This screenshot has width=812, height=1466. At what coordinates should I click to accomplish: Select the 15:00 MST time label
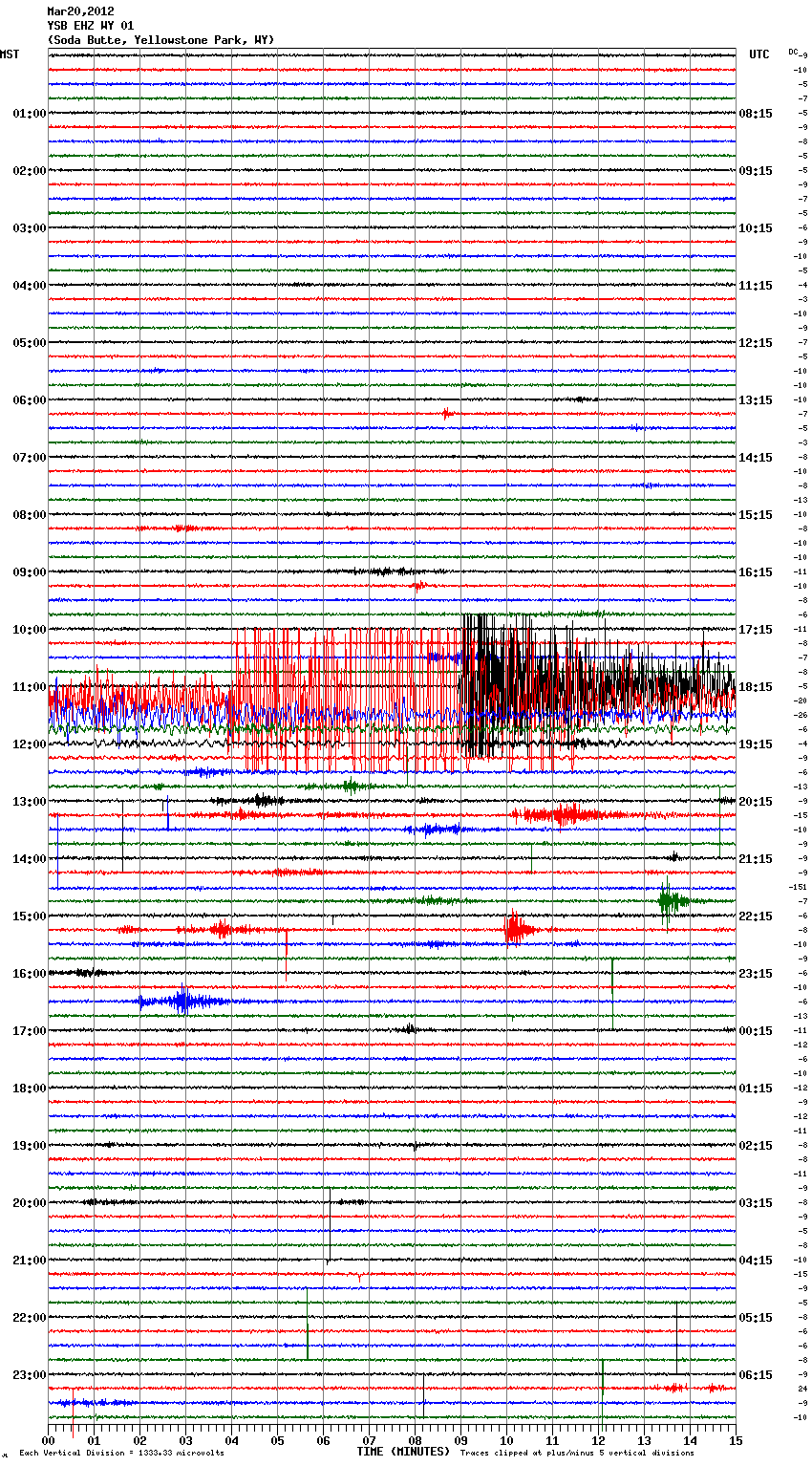(x=30, y=916)
